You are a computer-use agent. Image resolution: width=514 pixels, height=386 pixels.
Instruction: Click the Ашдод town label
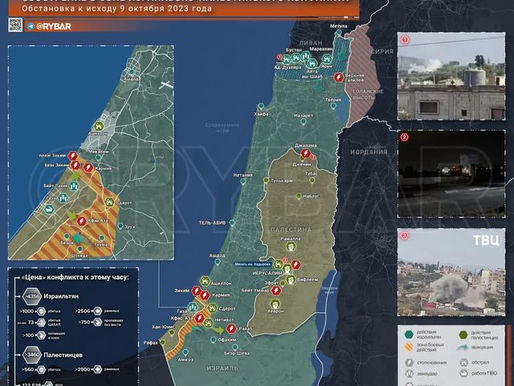pos(217,256)
